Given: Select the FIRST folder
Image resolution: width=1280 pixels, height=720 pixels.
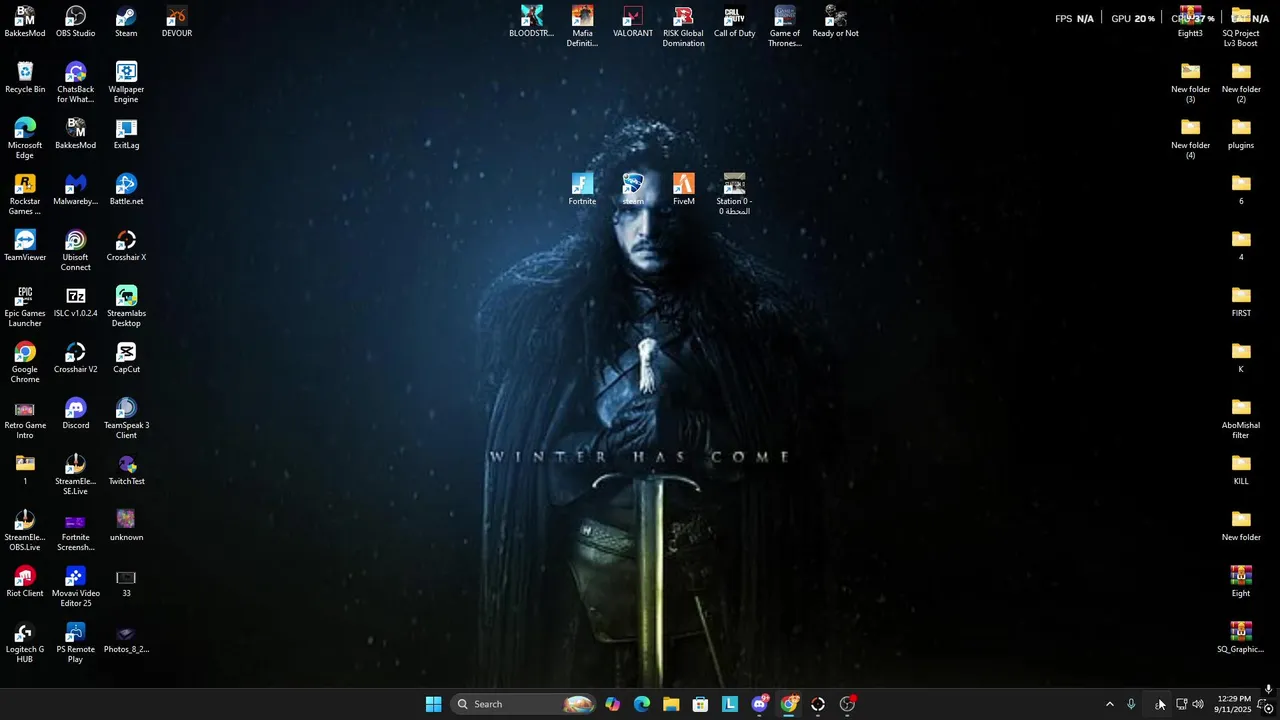Looking at the screenshot, I should 1241,302.
